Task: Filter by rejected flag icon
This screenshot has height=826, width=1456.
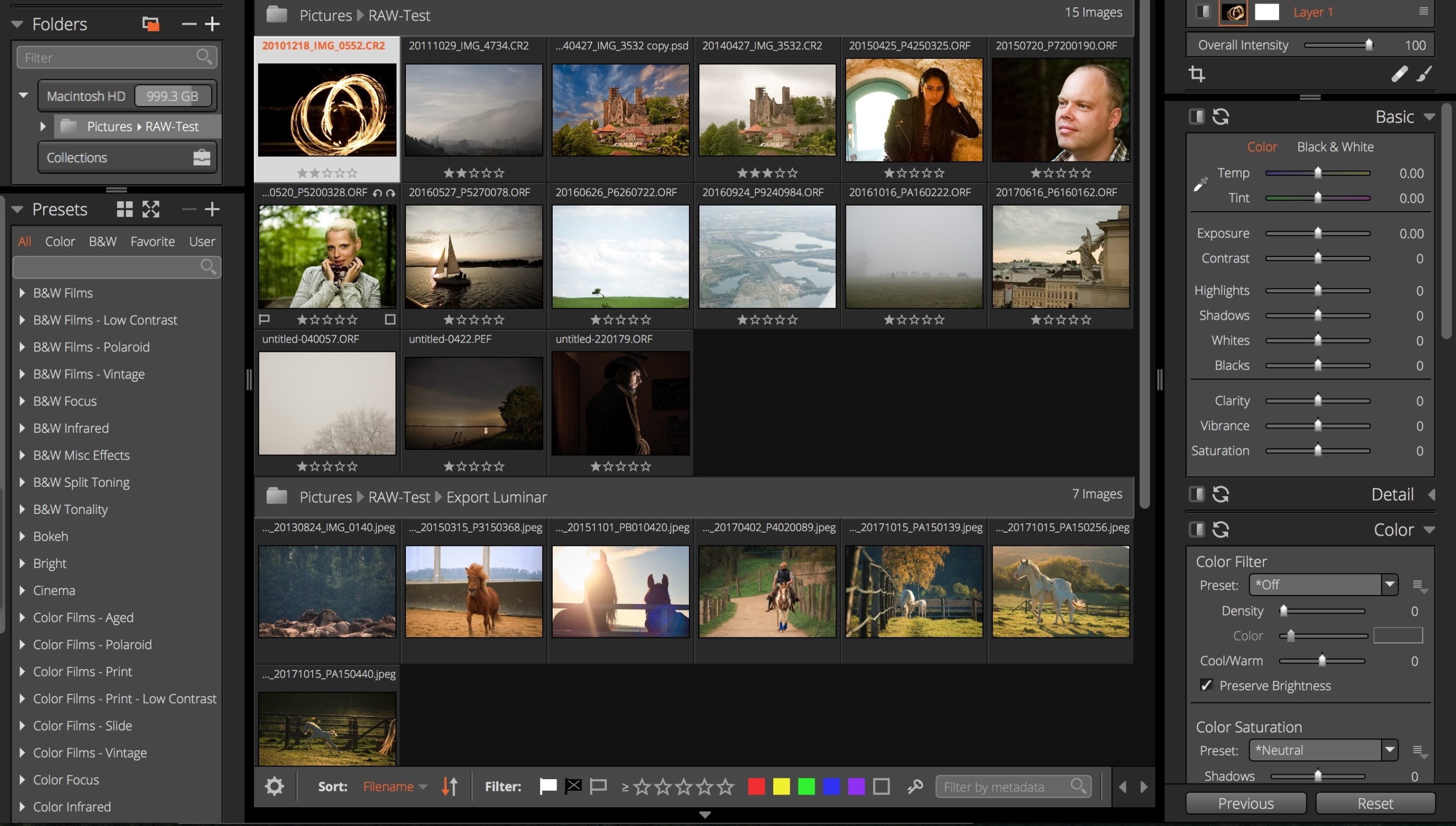Action: pos(574,786)
